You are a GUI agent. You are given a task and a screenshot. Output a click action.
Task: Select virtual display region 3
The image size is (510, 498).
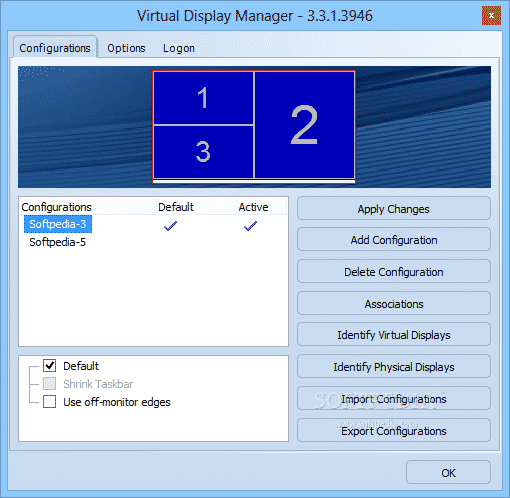point(203,152)
